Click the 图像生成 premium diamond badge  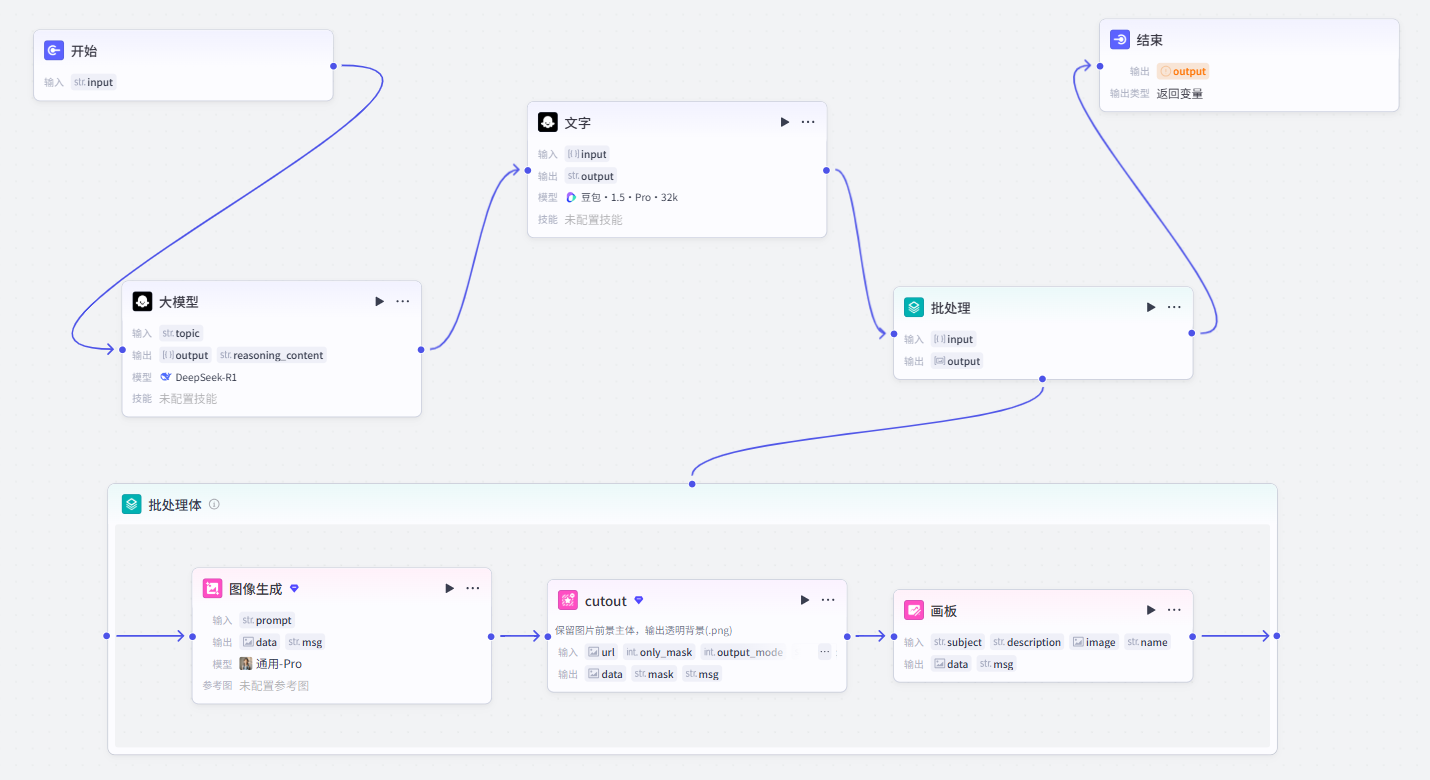click(294, 588)
